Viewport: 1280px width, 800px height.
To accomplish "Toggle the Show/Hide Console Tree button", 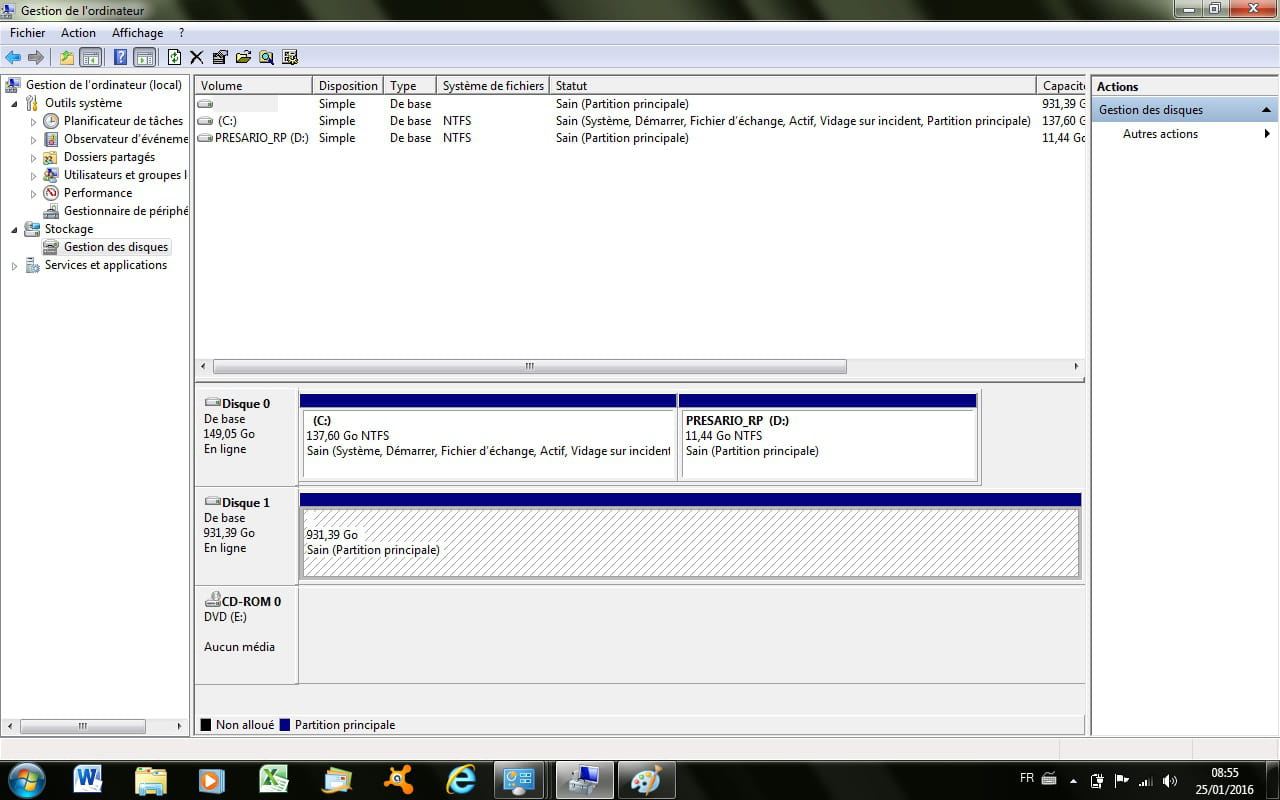I will pos(91,58).
